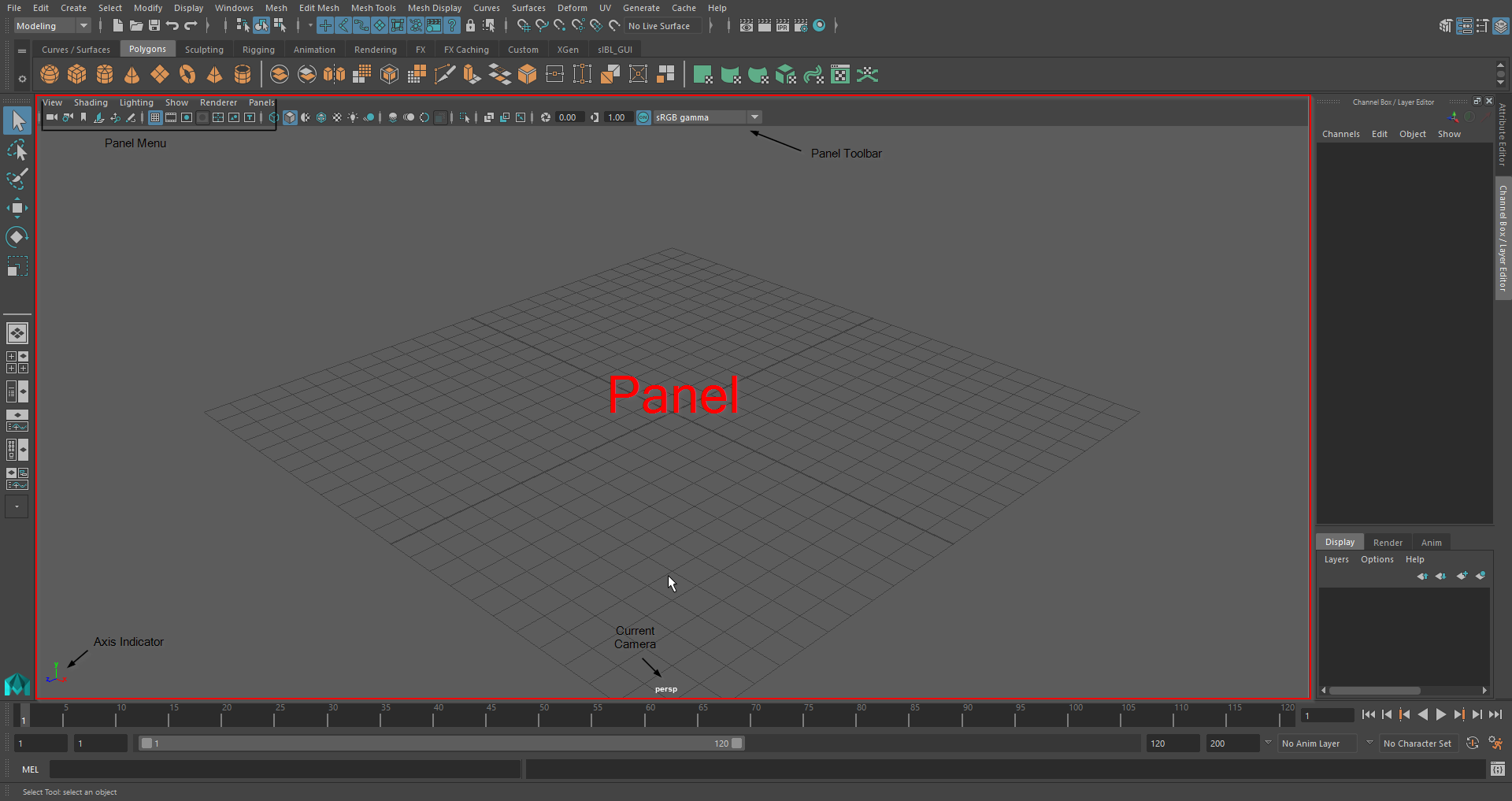
Task: Open the Script Editor icon
Action: tap(1497, 769)
